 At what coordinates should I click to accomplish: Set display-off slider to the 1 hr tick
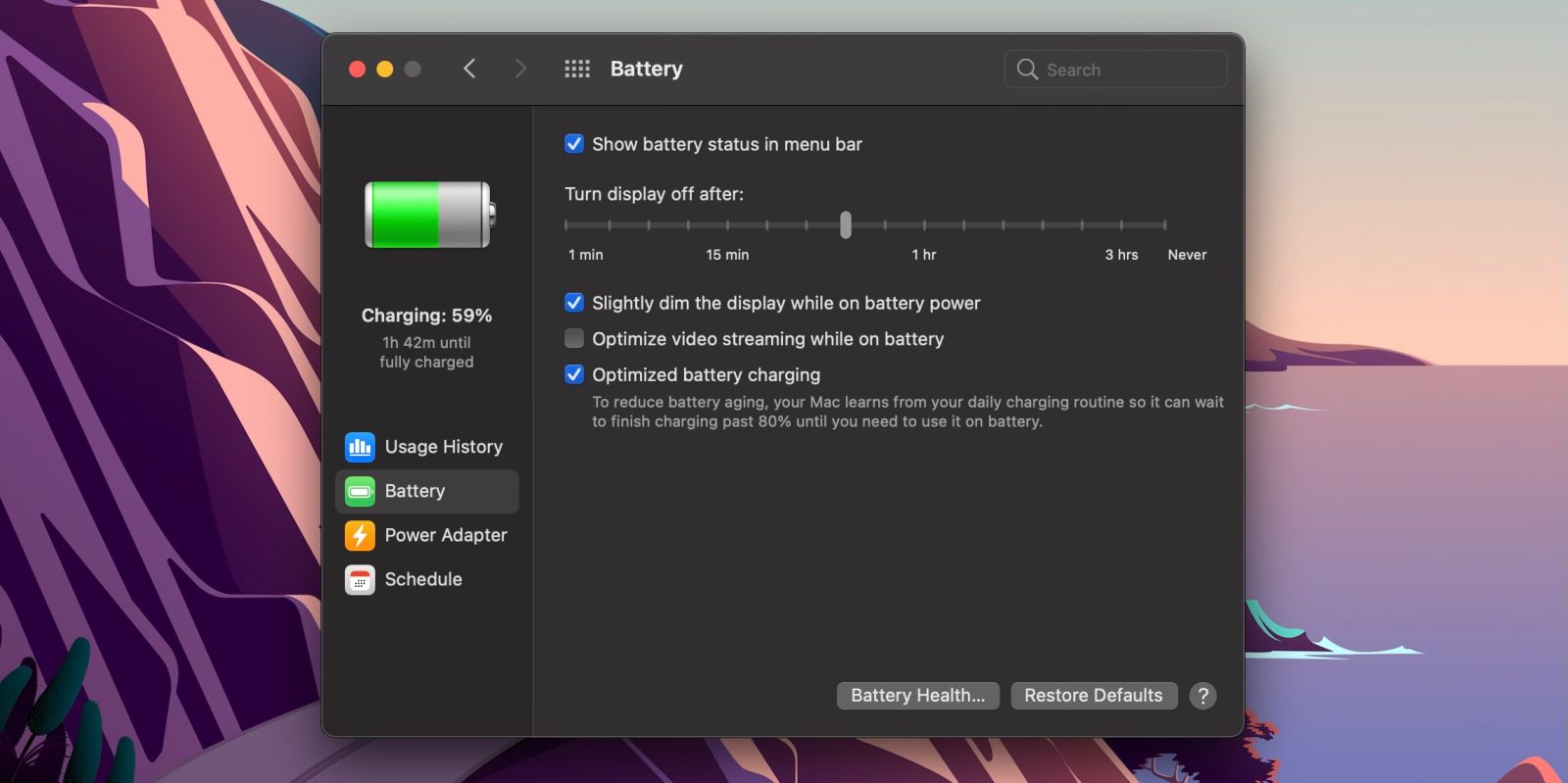point(924,225)
